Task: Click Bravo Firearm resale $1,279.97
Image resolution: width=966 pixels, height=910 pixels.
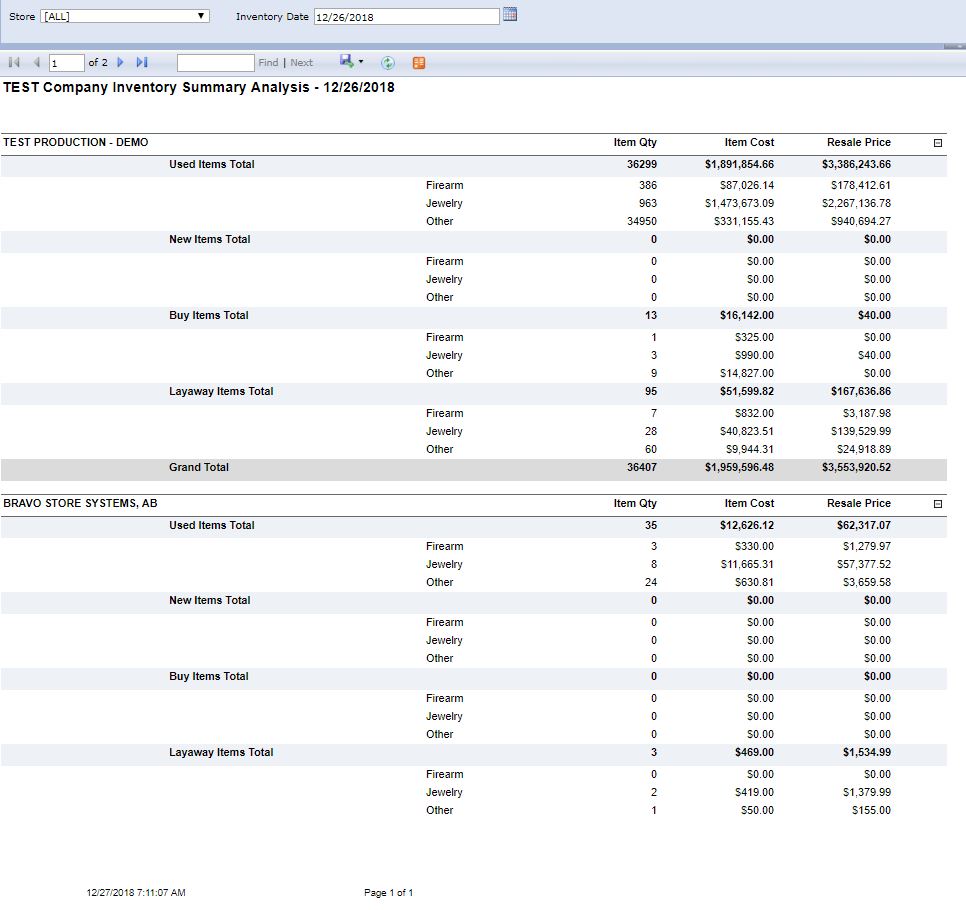Action: [x=867, y=546]
